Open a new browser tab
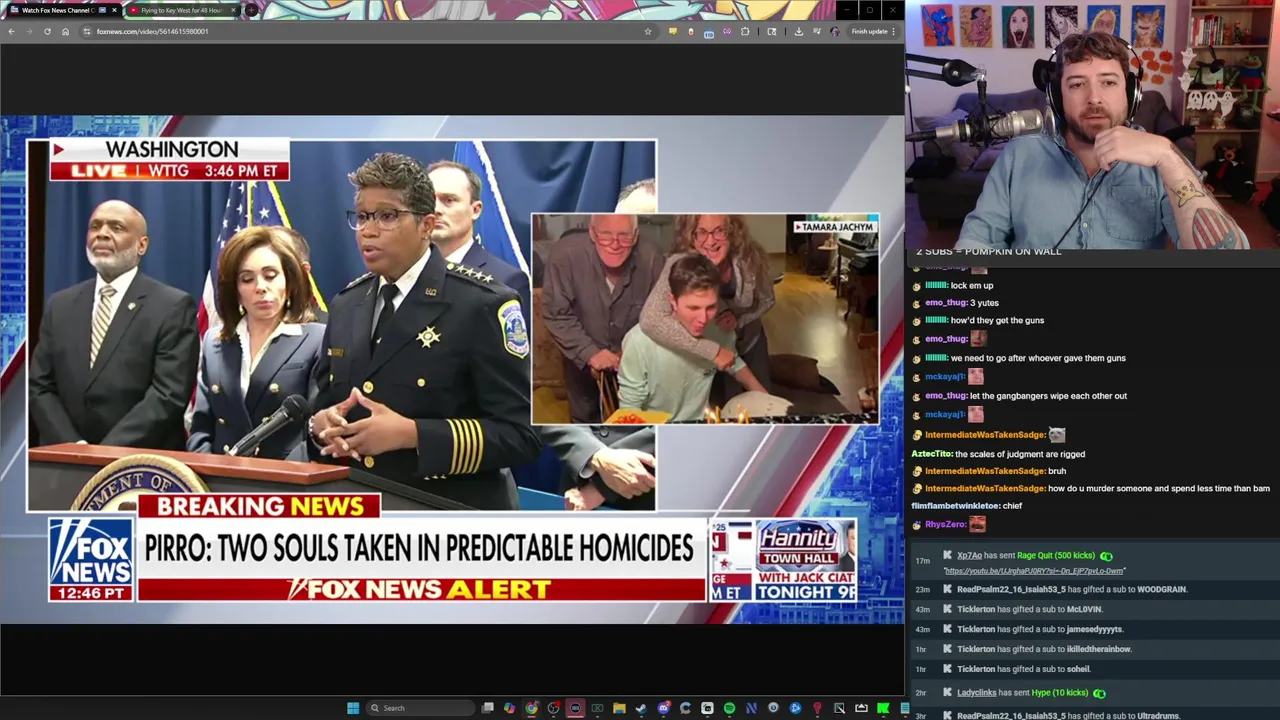 (x=251, y=10)
